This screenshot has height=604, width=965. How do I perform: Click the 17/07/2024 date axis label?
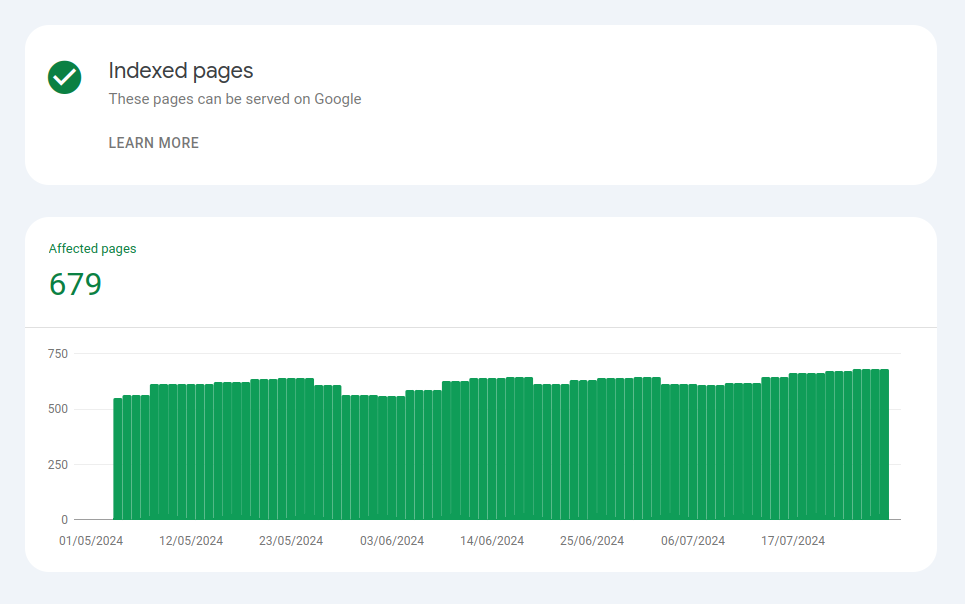point(793,541)
